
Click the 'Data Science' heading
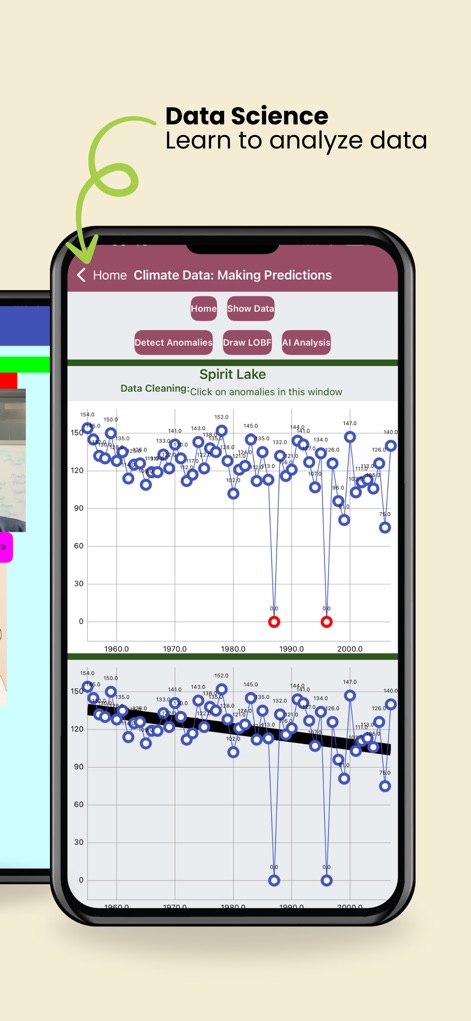coord(246,116)
